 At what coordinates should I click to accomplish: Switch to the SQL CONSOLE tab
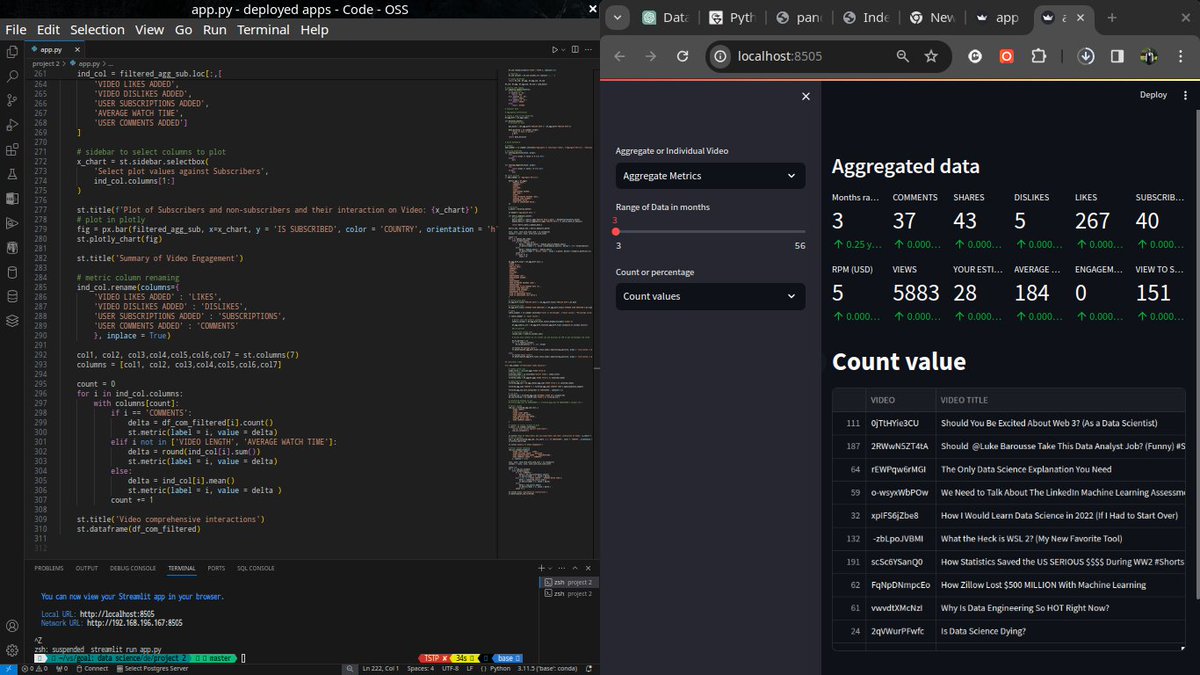click(x=255, y=568)
